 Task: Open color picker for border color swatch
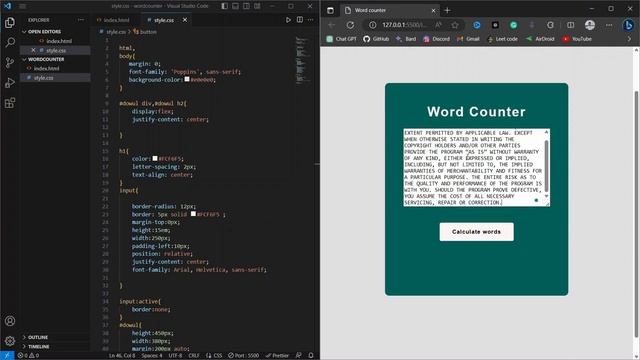click(193, 214)
